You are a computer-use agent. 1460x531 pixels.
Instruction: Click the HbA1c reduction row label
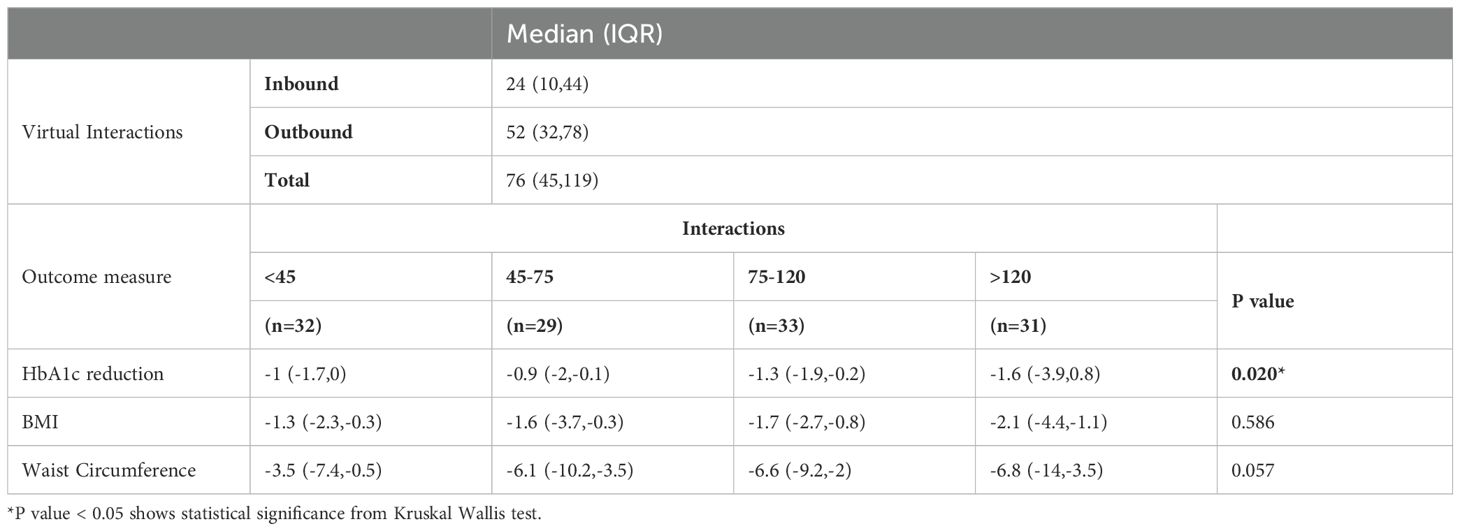(93, 373)
